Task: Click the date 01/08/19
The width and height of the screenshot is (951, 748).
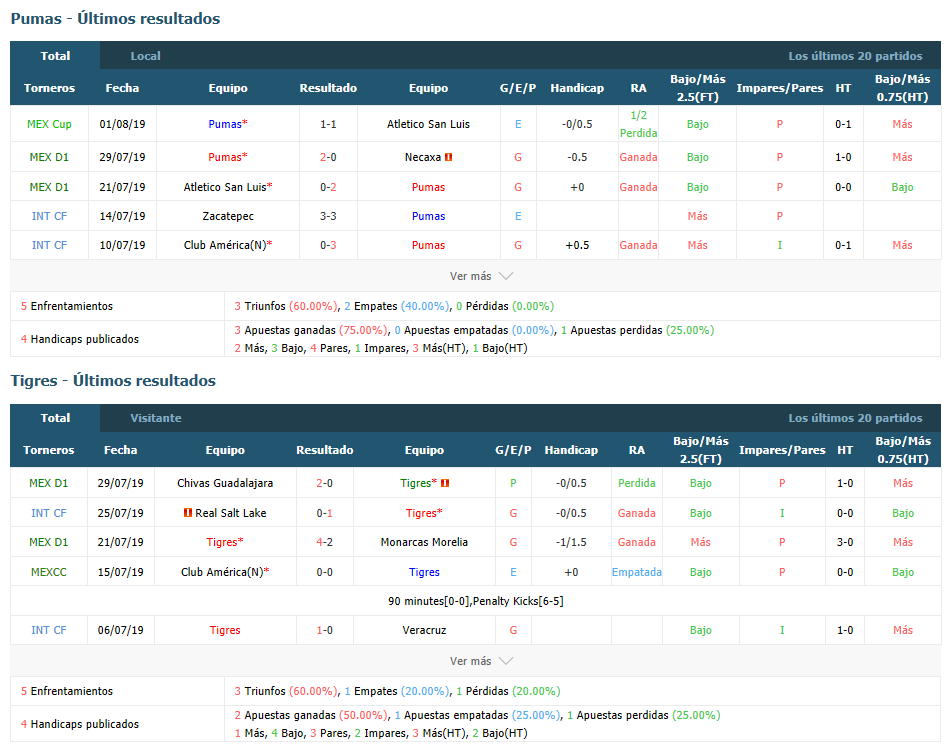Action: (123, 124)
